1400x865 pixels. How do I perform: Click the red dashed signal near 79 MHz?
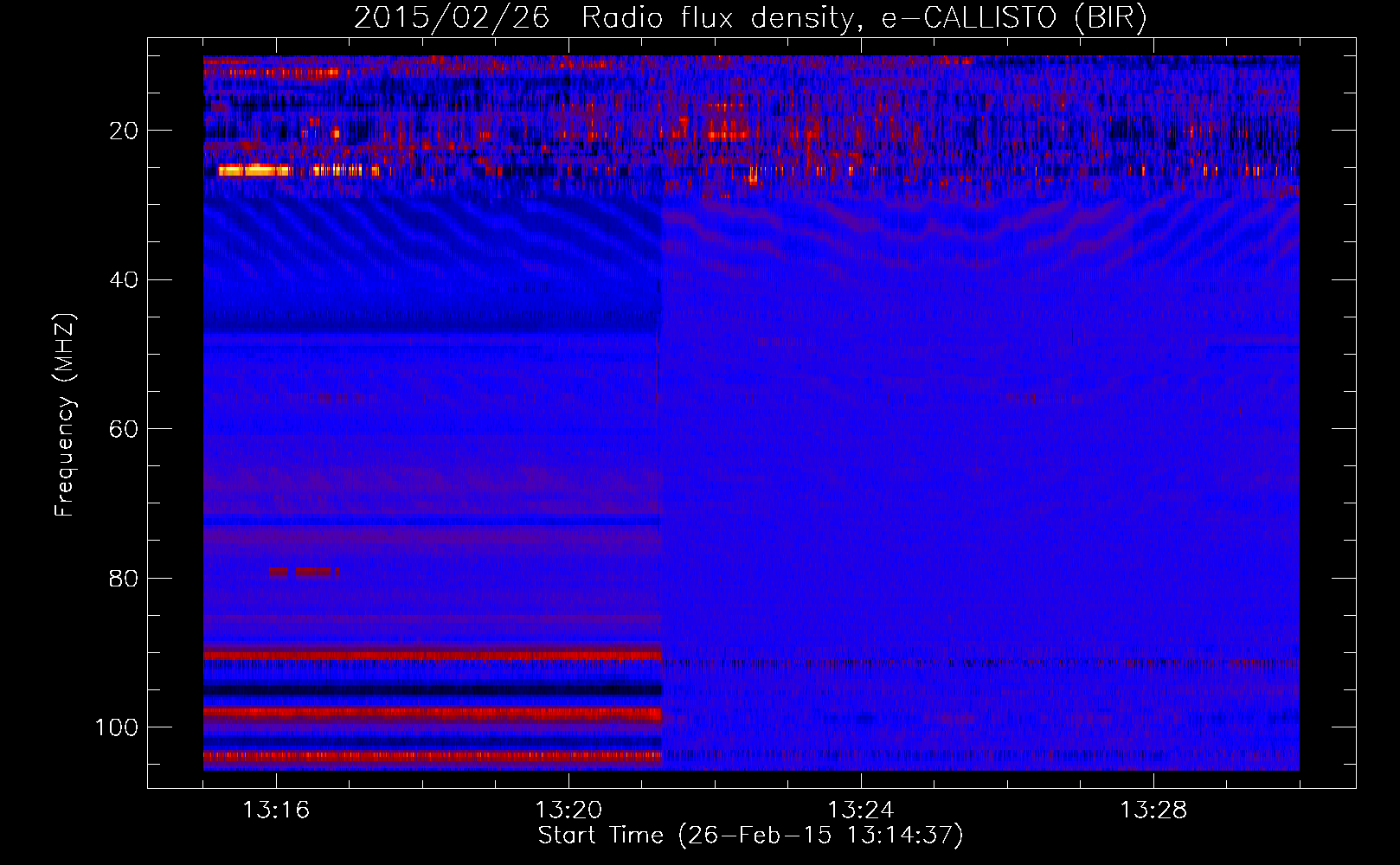click(x=303, y=572)
